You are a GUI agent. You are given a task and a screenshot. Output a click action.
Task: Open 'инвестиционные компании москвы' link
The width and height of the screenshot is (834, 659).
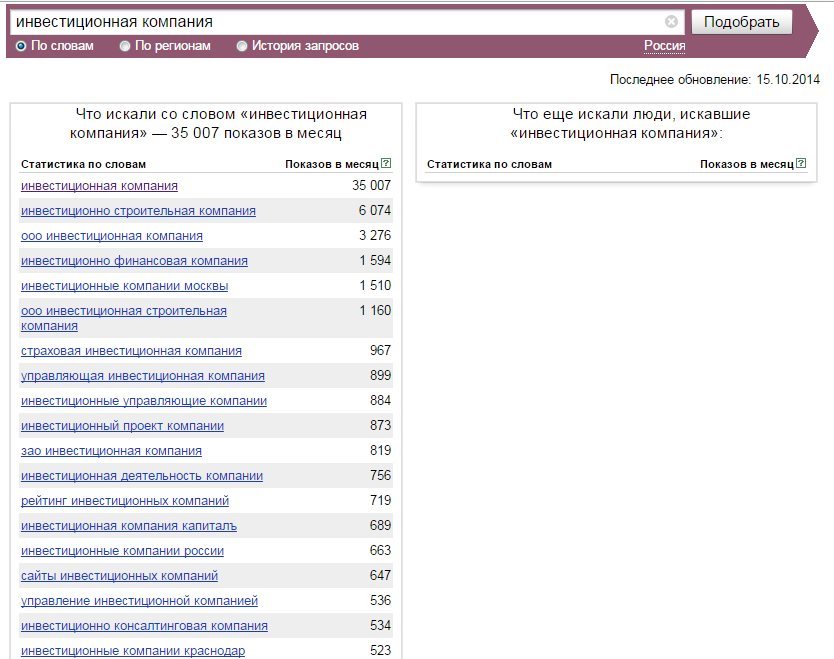[124, 286]
